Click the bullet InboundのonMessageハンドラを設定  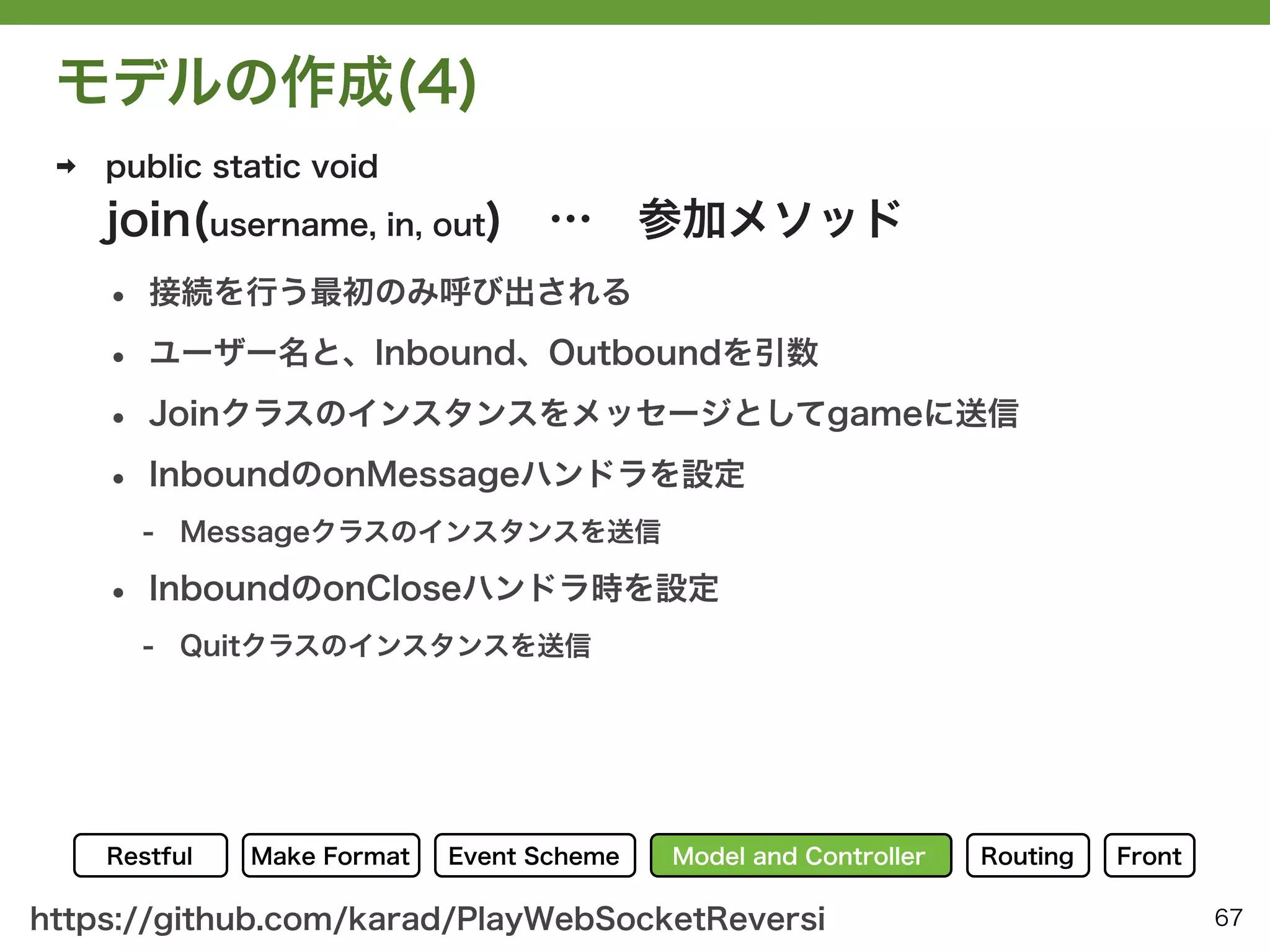446,475
